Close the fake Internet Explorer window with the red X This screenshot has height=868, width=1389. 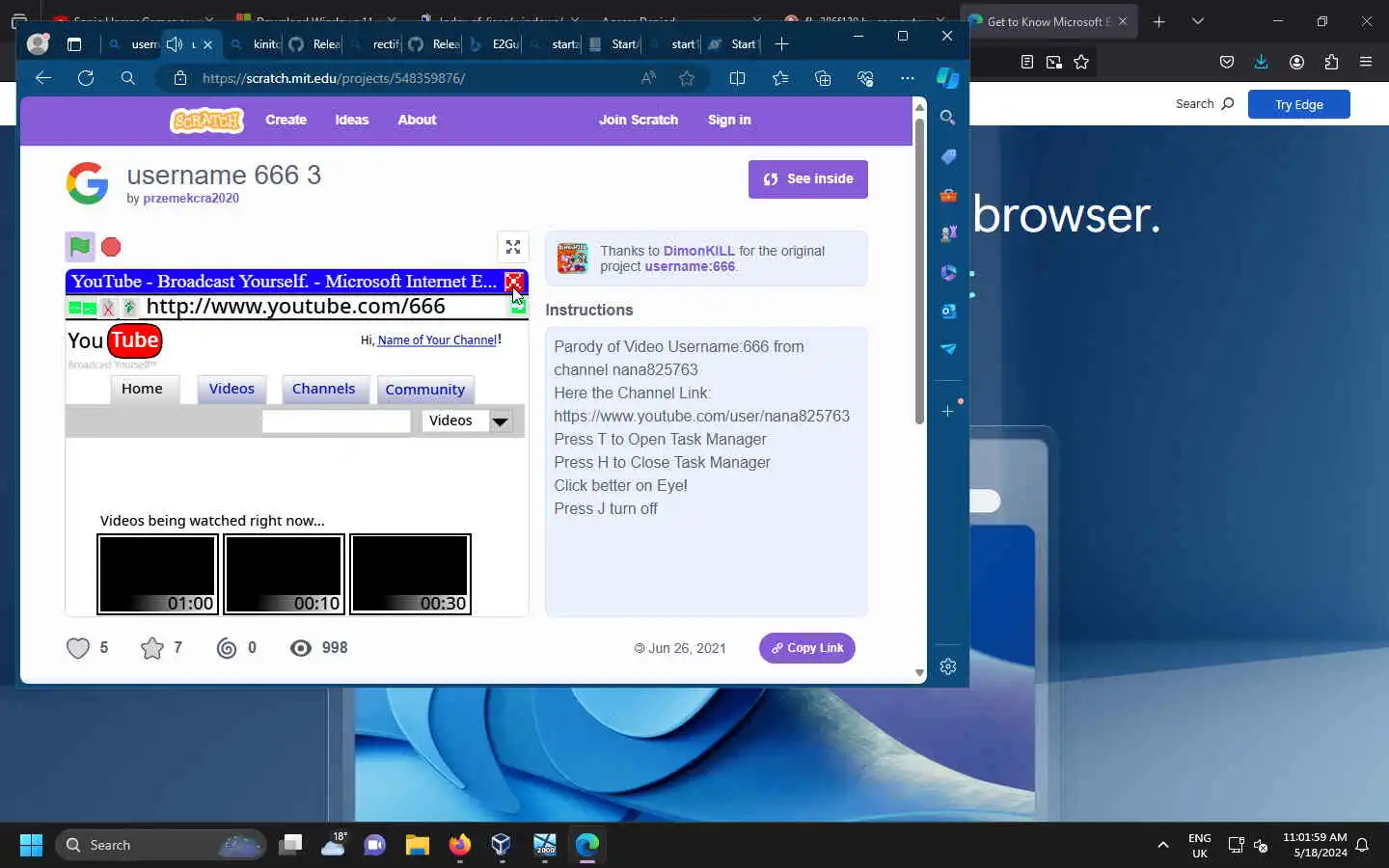[514, 282]
